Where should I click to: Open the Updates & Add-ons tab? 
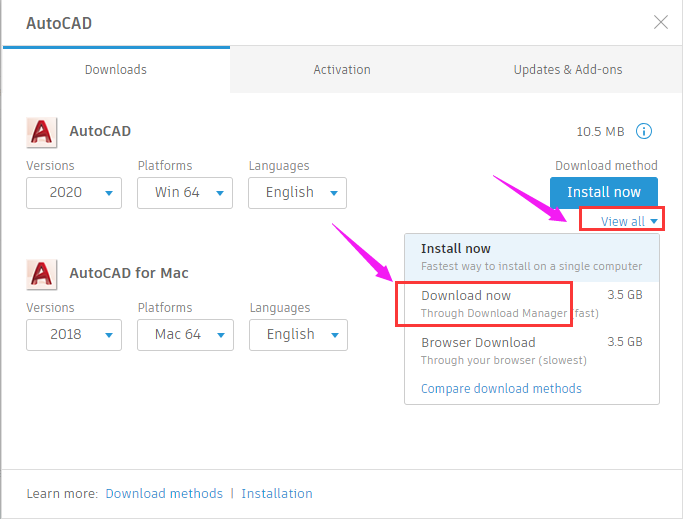tap(568, 70)
